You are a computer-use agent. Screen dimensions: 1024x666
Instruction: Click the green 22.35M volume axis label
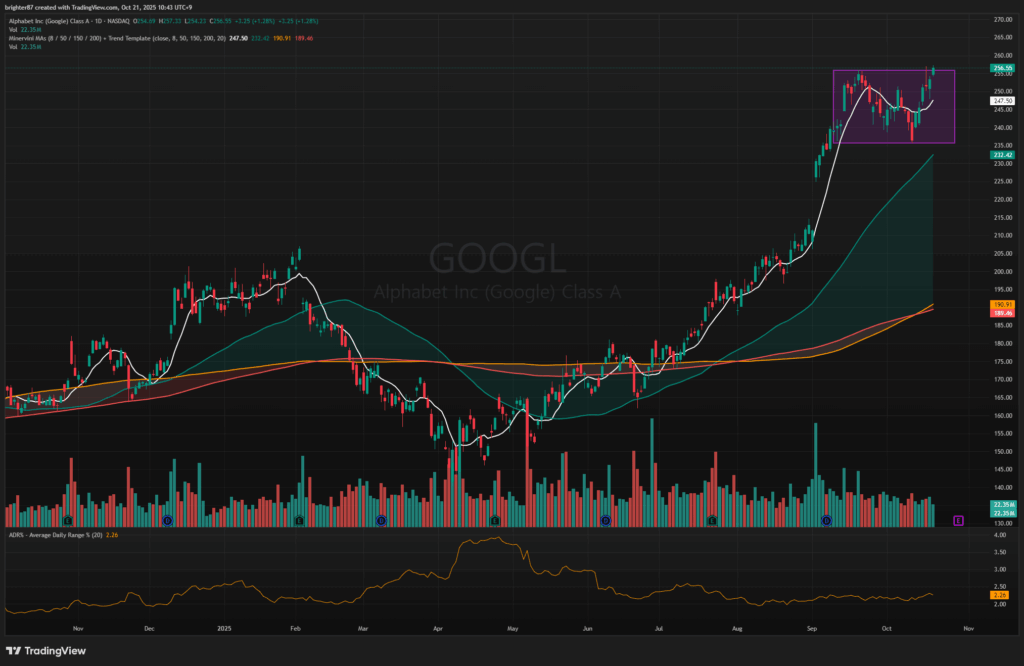pyautogui.click(x=1002, y=504)
